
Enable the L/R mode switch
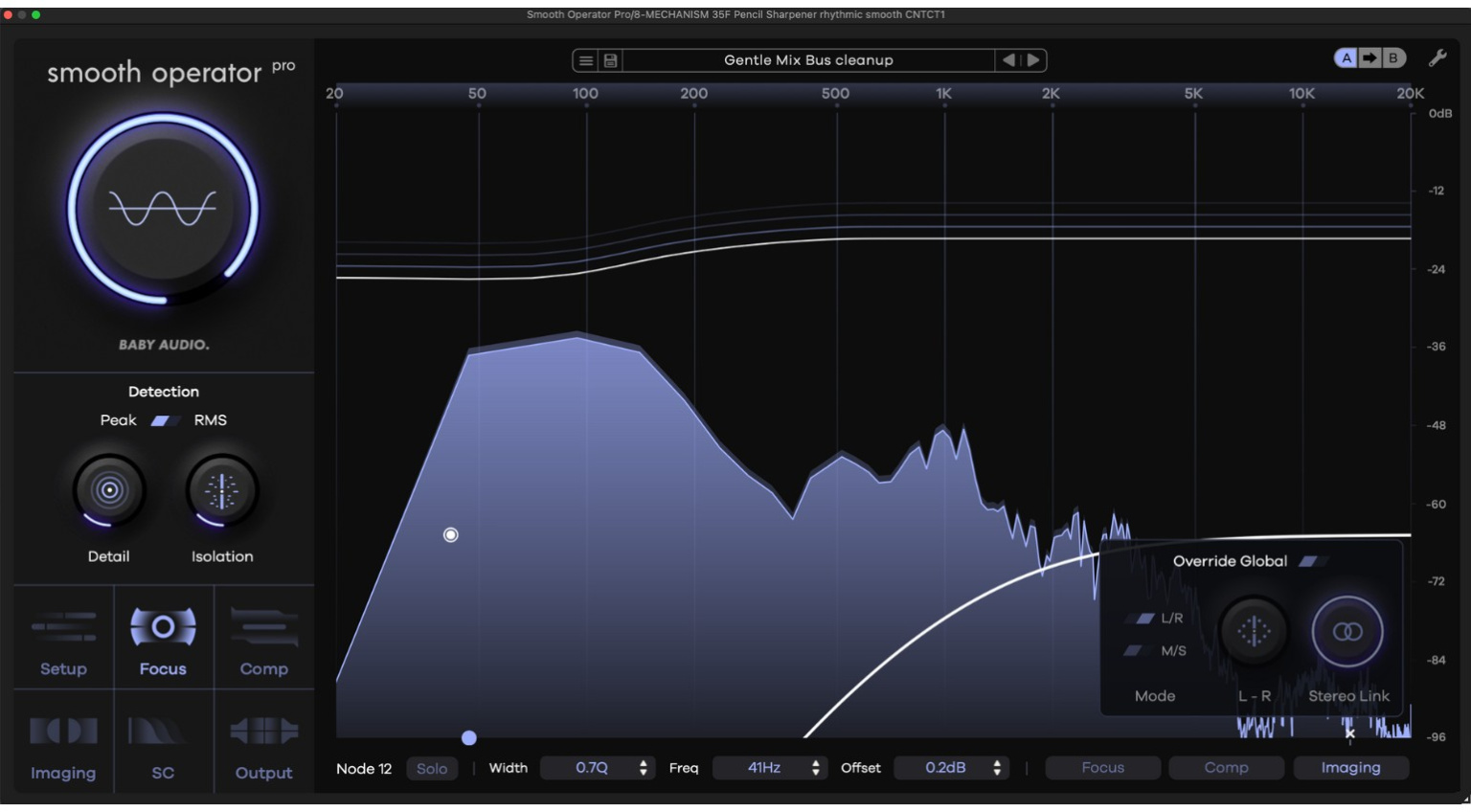point(1142,619)
